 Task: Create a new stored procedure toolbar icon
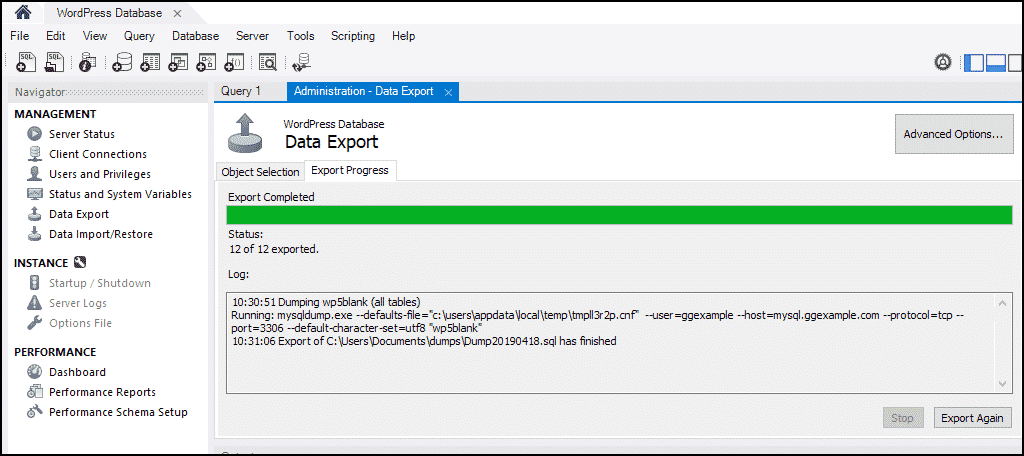click(x=206, y=61)
